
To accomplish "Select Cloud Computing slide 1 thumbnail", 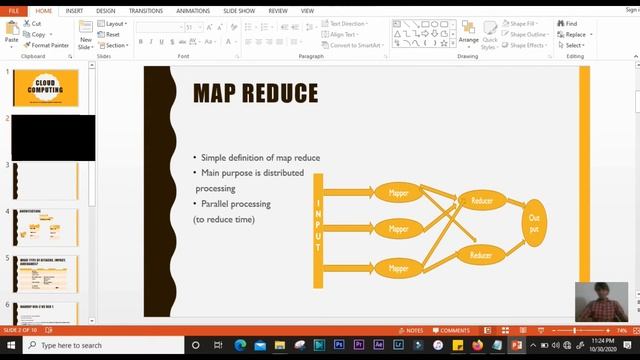I will coord(45,88).
